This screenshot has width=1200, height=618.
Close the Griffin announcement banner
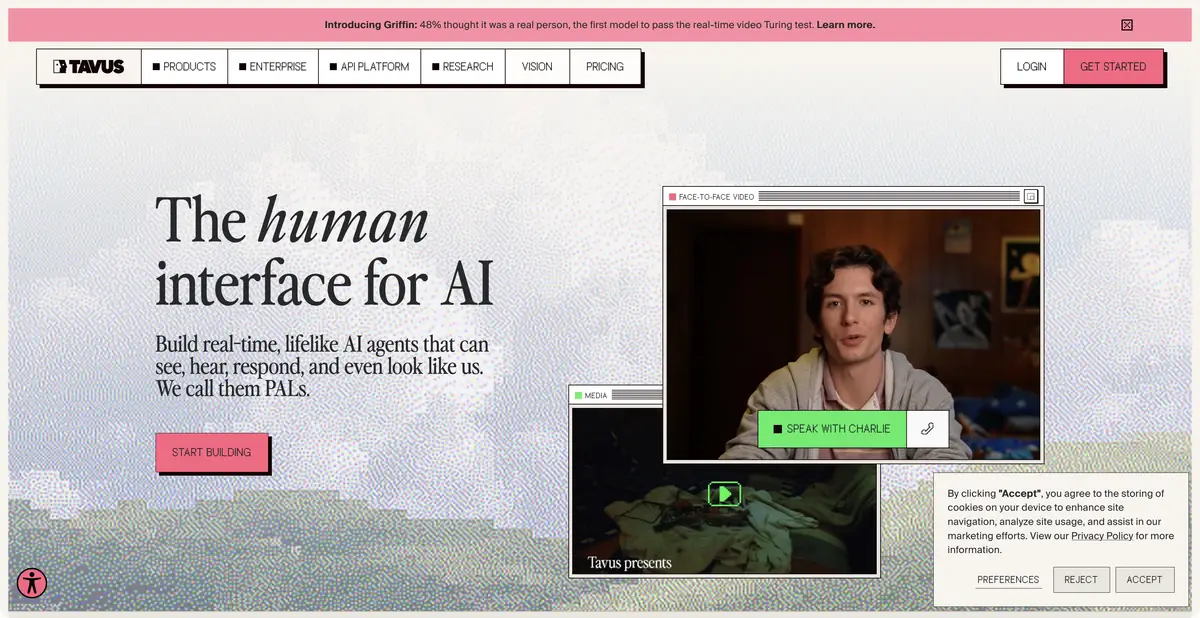1127,25
